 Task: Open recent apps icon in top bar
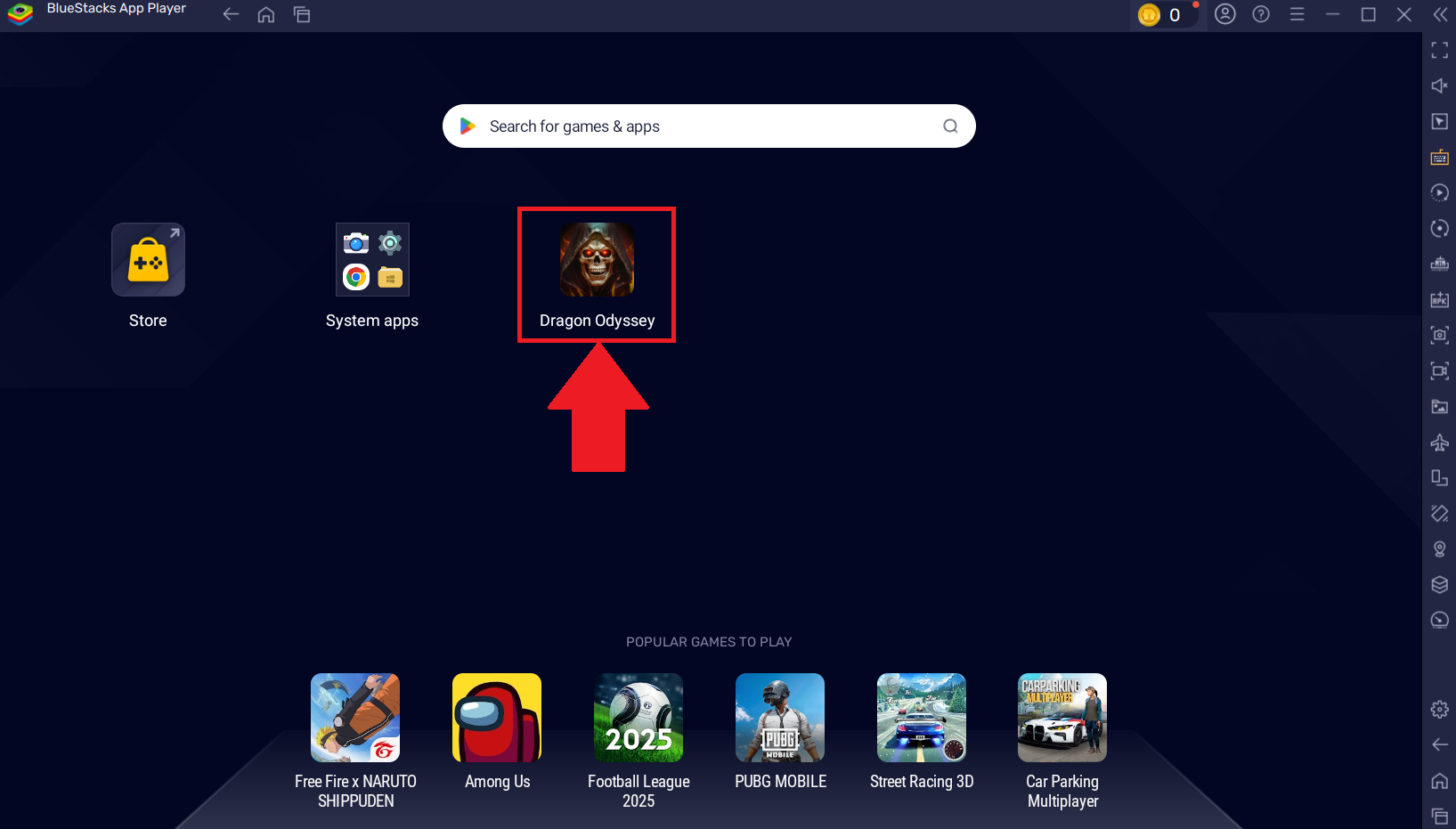(x=302, y=14)
